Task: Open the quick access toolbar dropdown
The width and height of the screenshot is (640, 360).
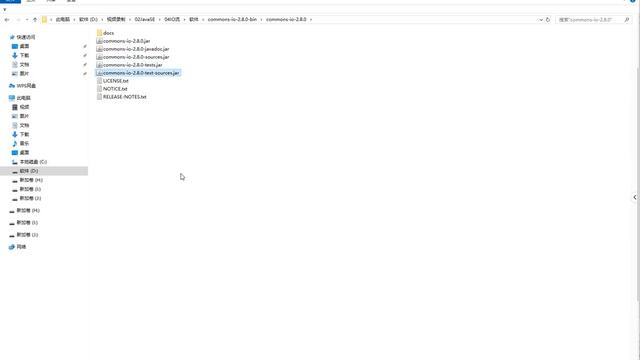Action: [4, 9]
